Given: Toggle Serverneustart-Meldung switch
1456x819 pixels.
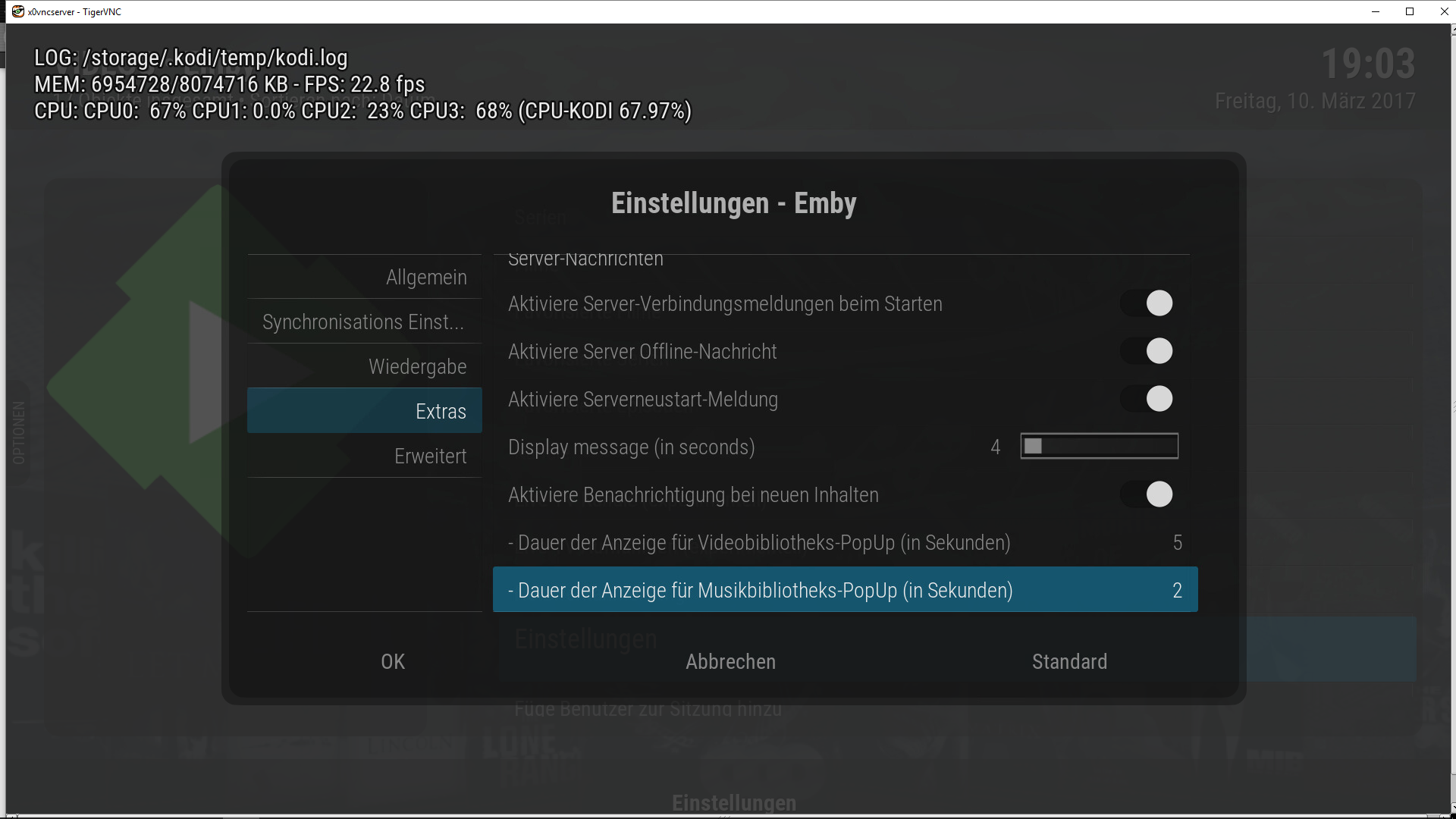Looking at the screenshot, I should [x=1147, y=399].
